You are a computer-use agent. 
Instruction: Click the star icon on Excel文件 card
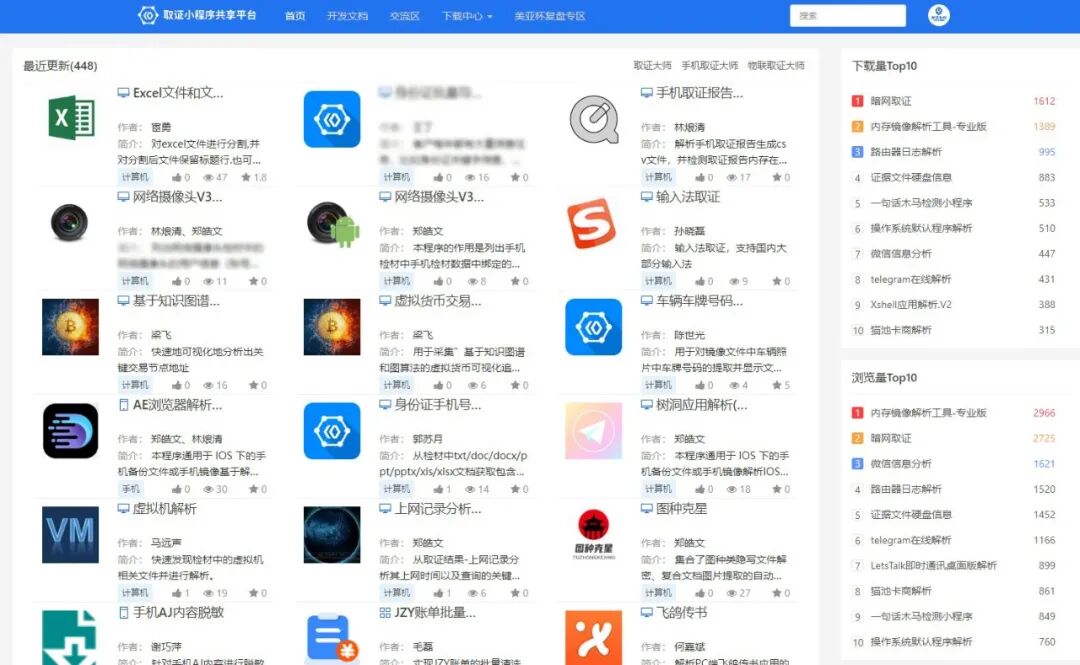pos(246,177)
